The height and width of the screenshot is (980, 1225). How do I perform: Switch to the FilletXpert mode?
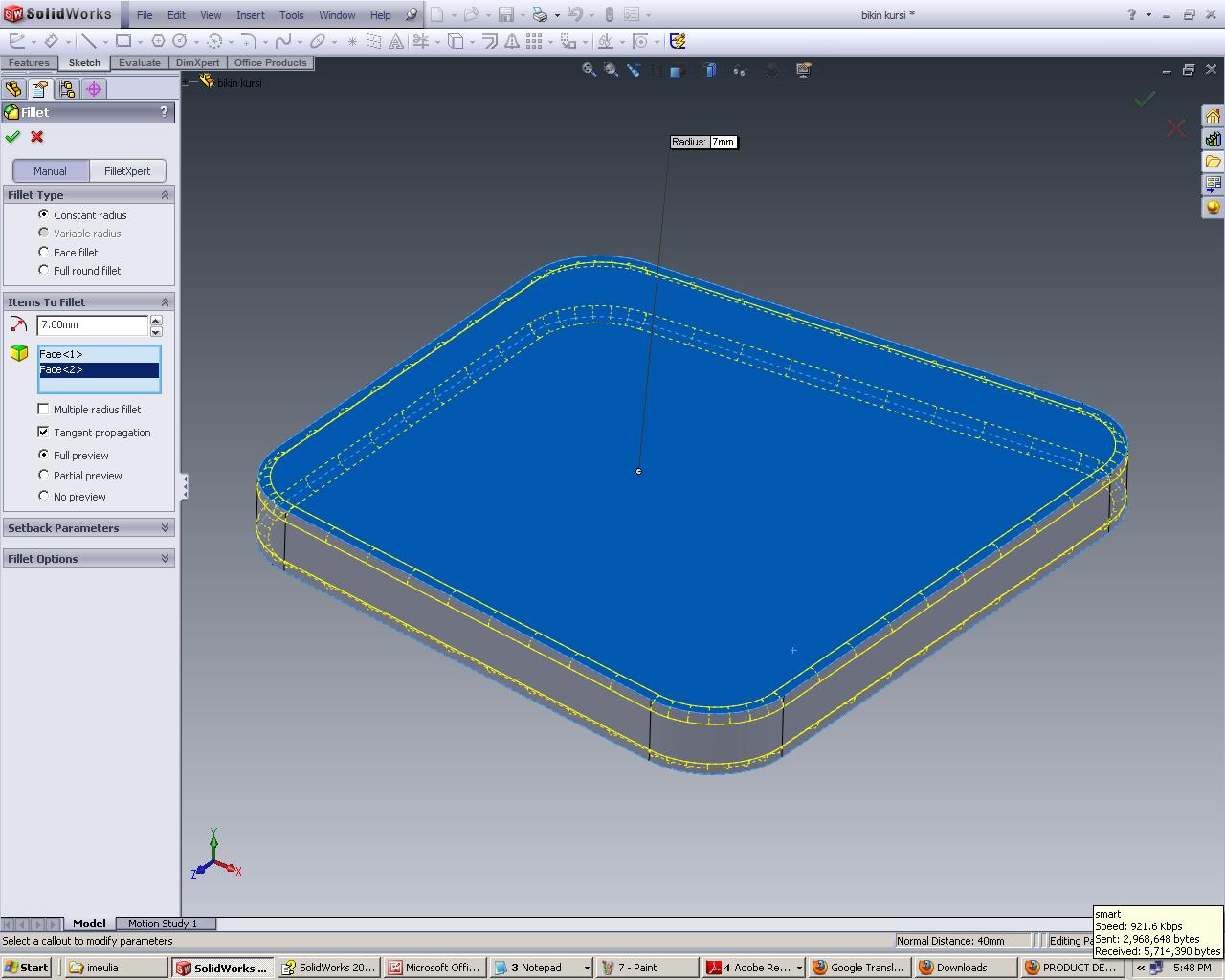128,170
